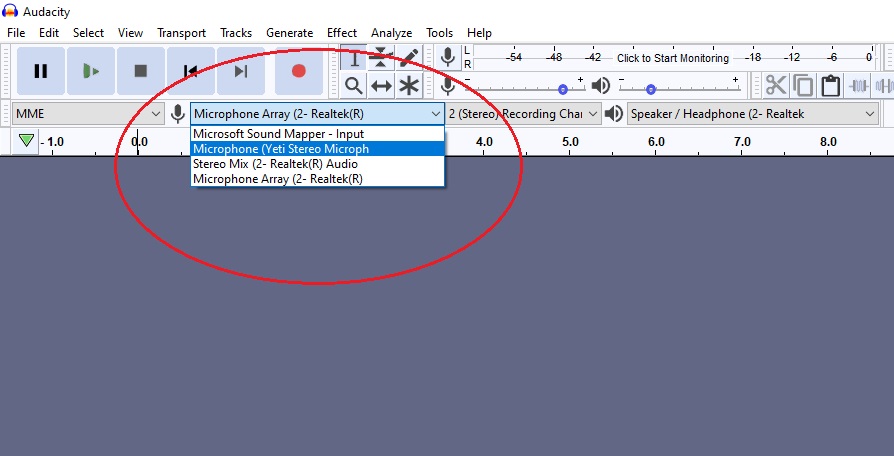Click the Audacity headphones title bar icon
894x456 pixels.
click(10, 10)
